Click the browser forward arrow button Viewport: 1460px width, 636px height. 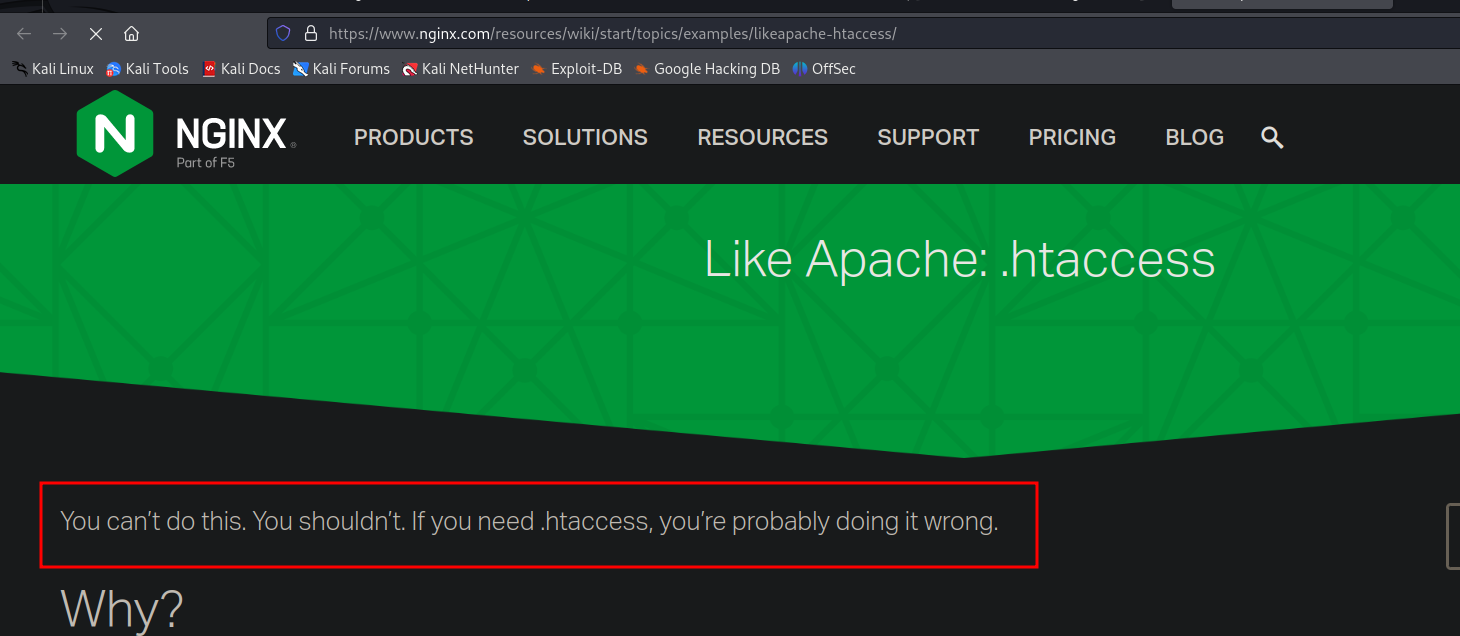pos(60,34)
